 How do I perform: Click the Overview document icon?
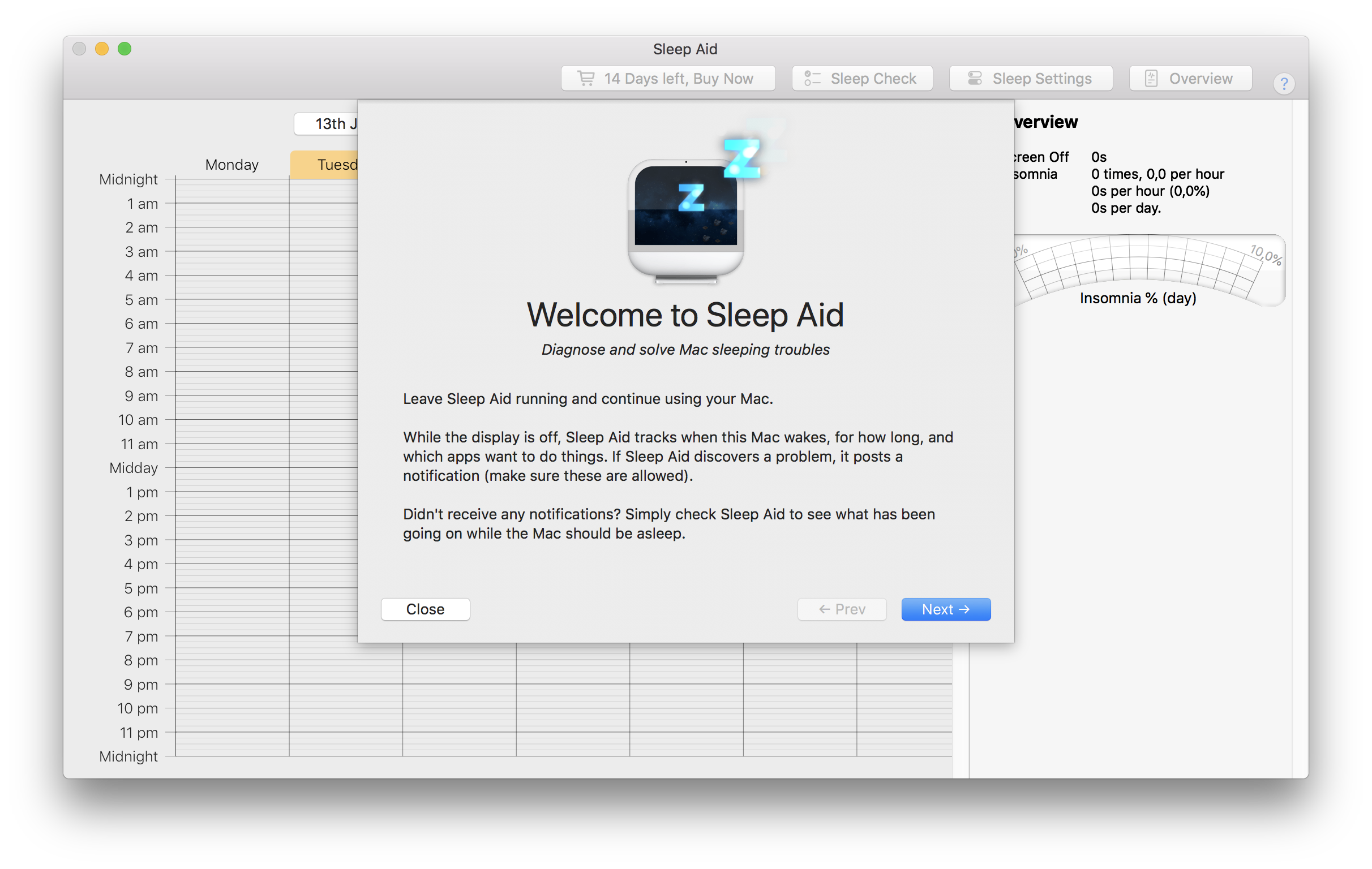tap(1150, 78)
